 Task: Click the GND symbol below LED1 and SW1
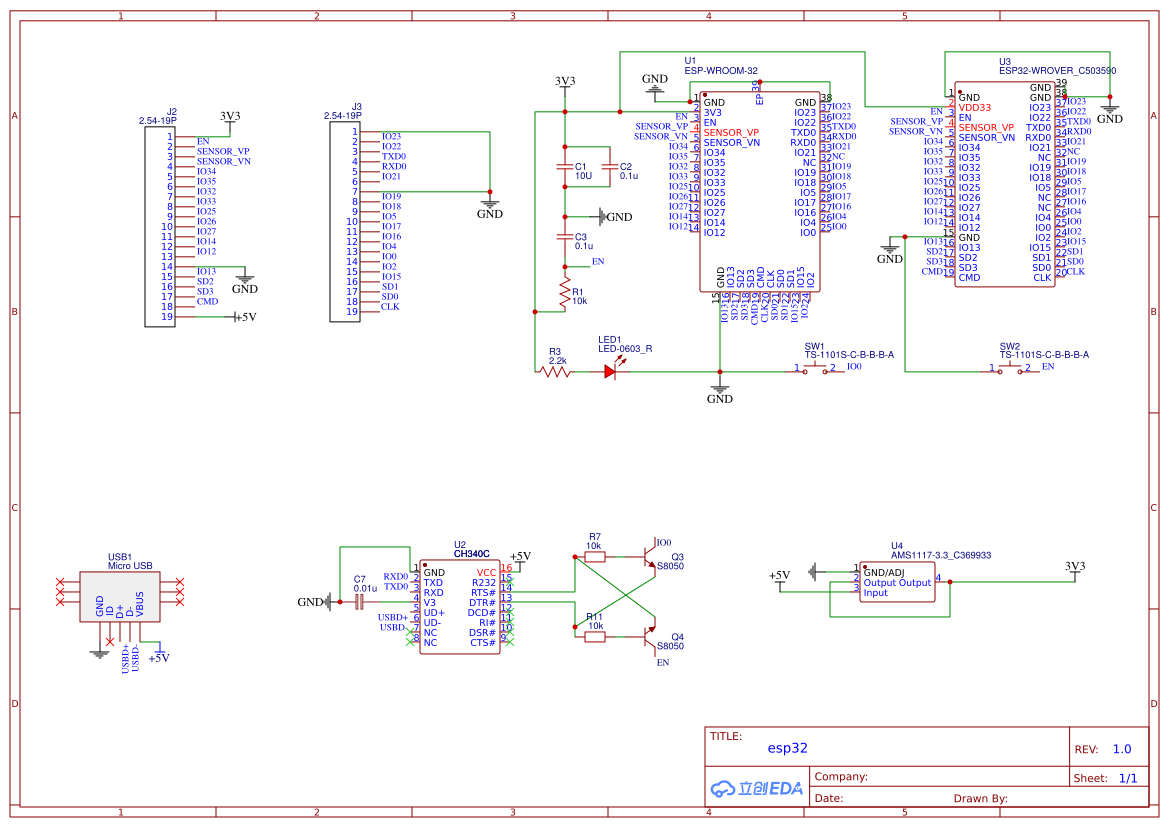(x=719, y=393)
